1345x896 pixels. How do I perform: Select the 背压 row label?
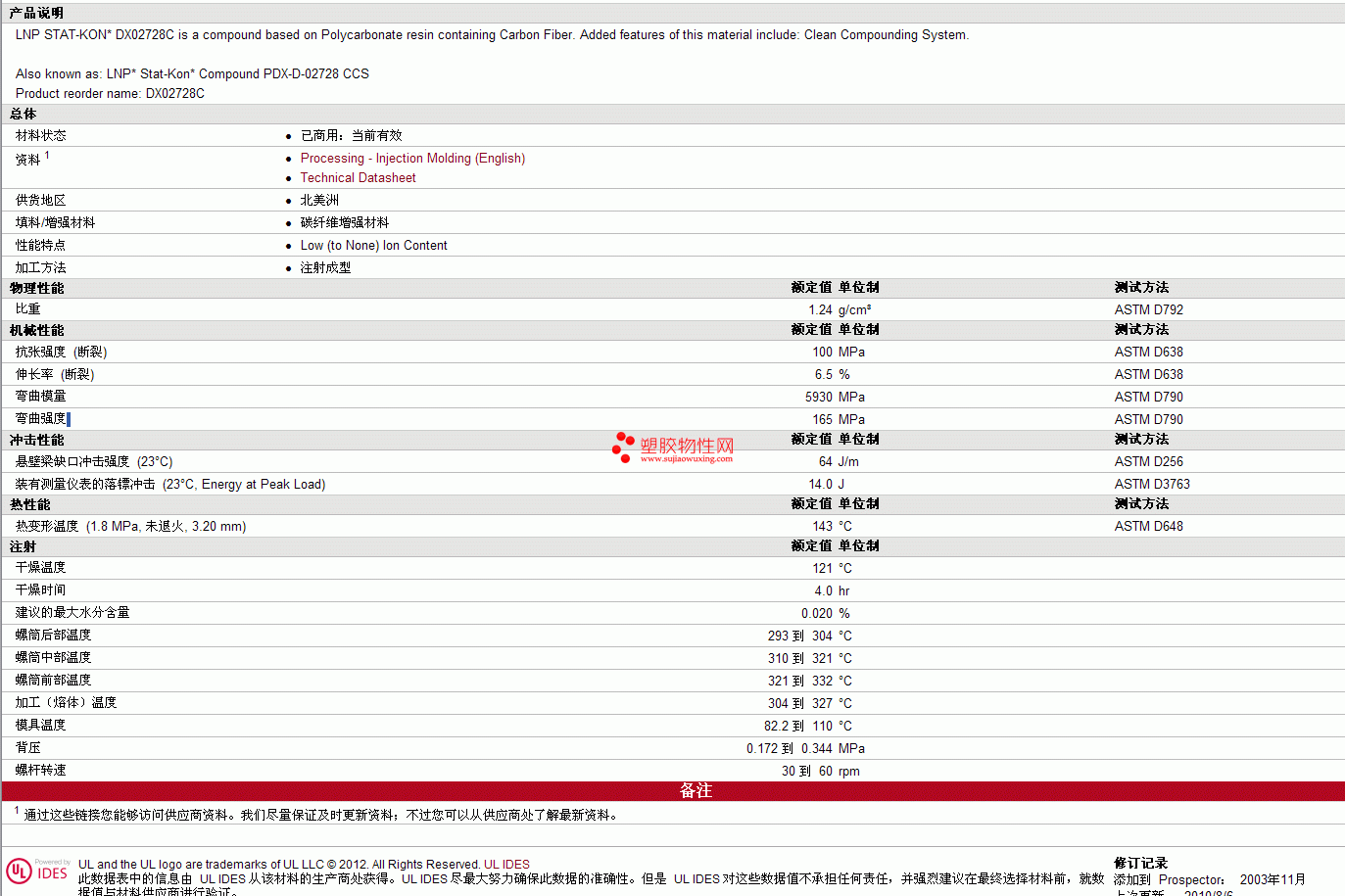click(28, 748)
